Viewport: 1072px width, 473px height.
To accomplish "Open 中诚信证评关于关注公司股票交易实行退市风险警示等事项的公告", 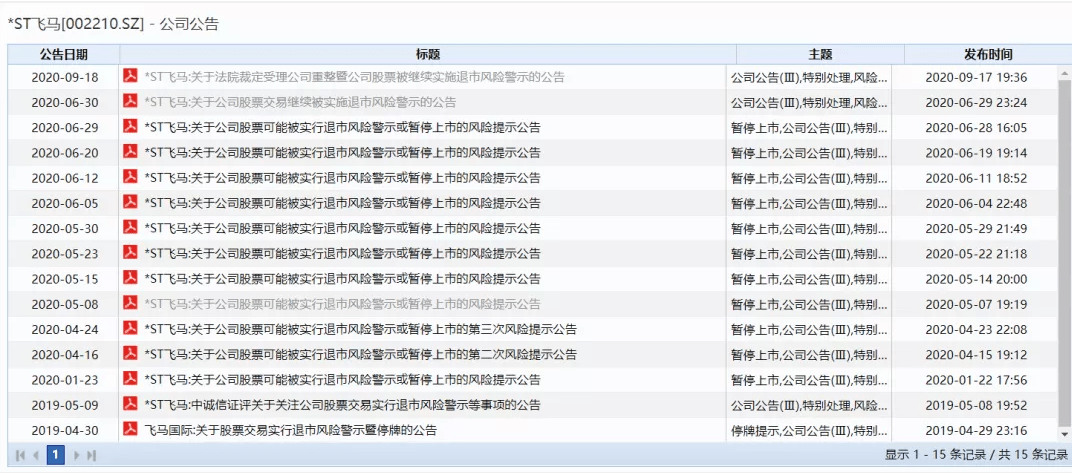I will 343,406.
